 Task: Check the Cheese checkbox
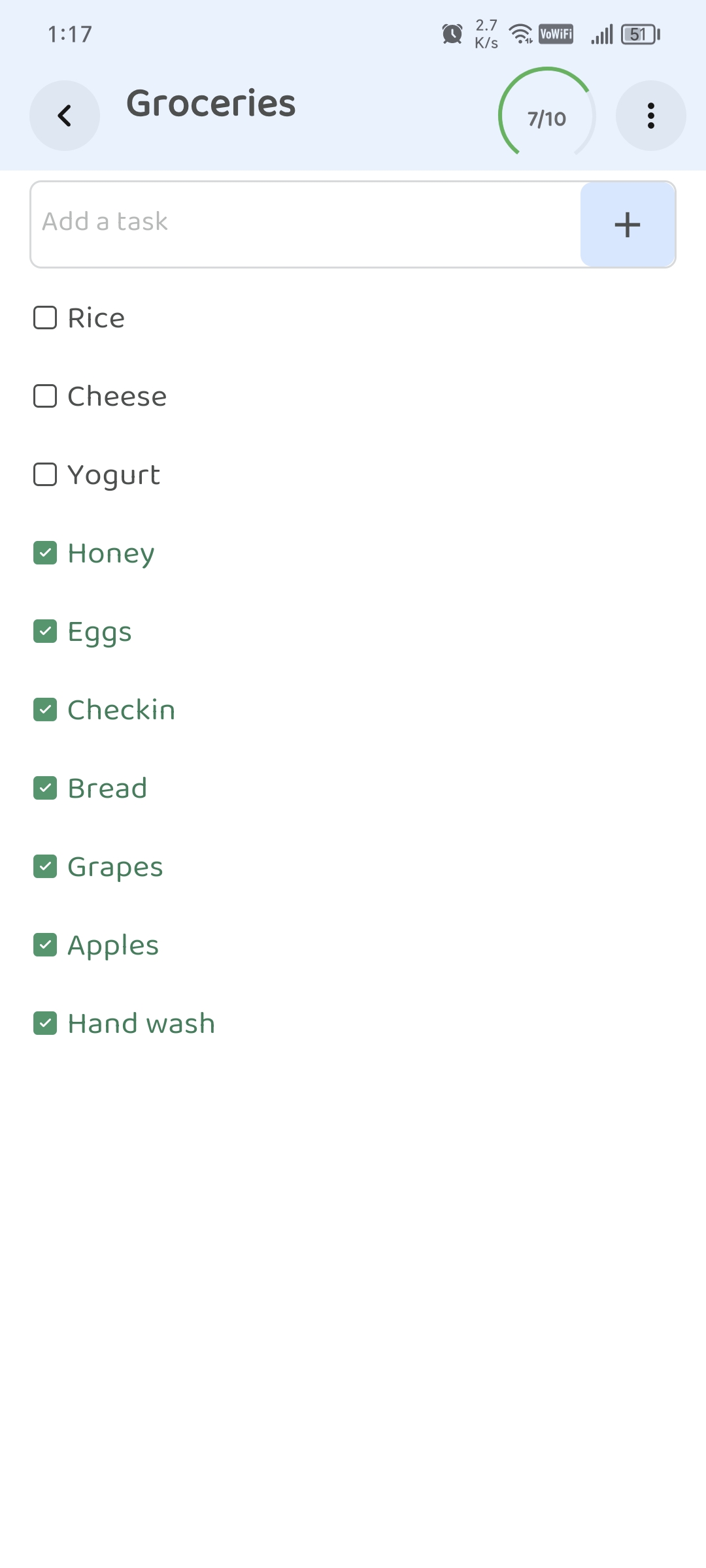45,397
